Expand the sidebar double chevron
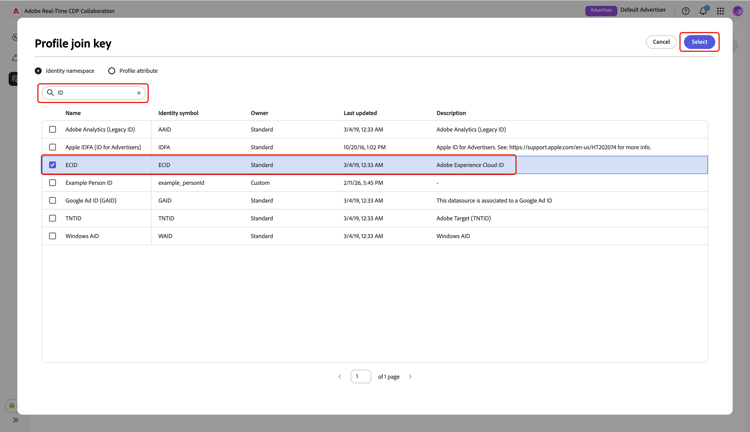 15,420
